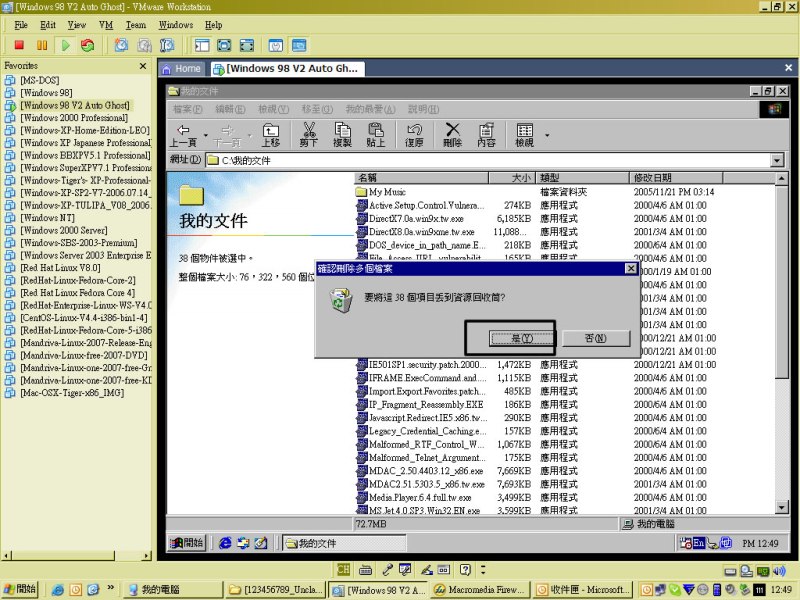
Task: Click the revert to snapshot icon
Action: coord(144,45)
